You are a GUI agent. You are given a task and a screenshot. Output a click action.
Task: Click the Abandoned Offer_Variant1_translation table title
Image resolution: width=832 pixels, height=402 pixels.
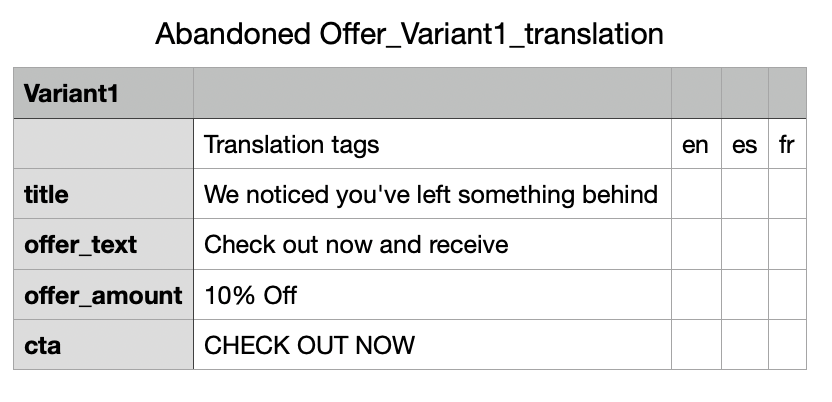click(409, 34)
